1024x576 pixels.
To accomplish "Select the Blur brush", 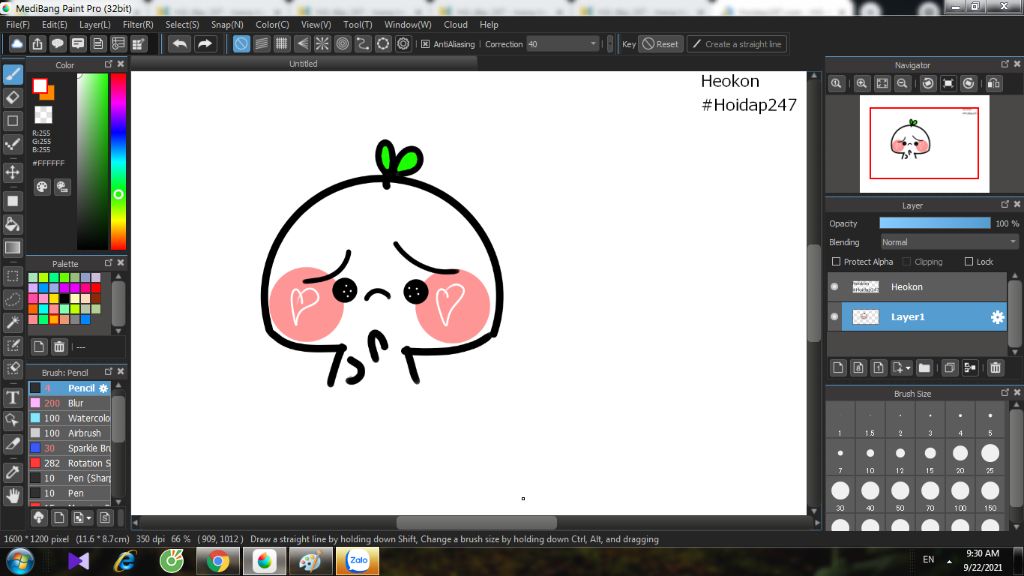I will click(69, 403).
